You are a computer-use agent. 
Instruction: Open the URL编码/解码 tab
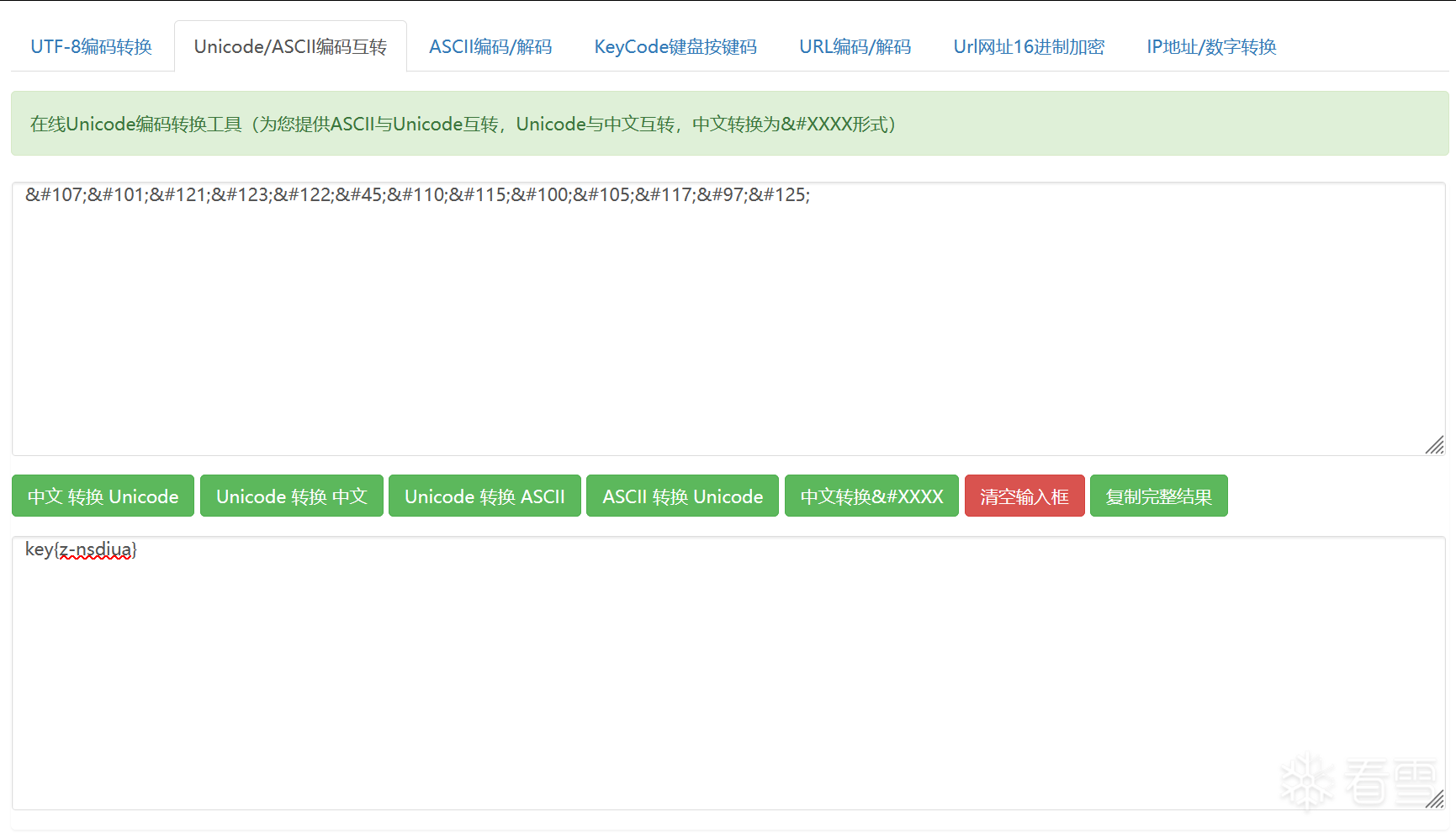click(855, 47)
